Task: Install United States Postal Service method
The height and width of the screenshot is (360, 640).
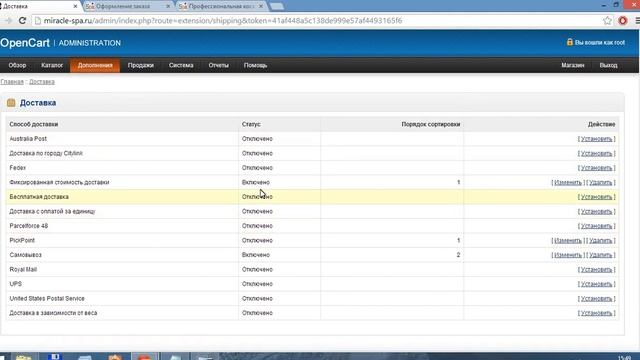Action: 596,298
